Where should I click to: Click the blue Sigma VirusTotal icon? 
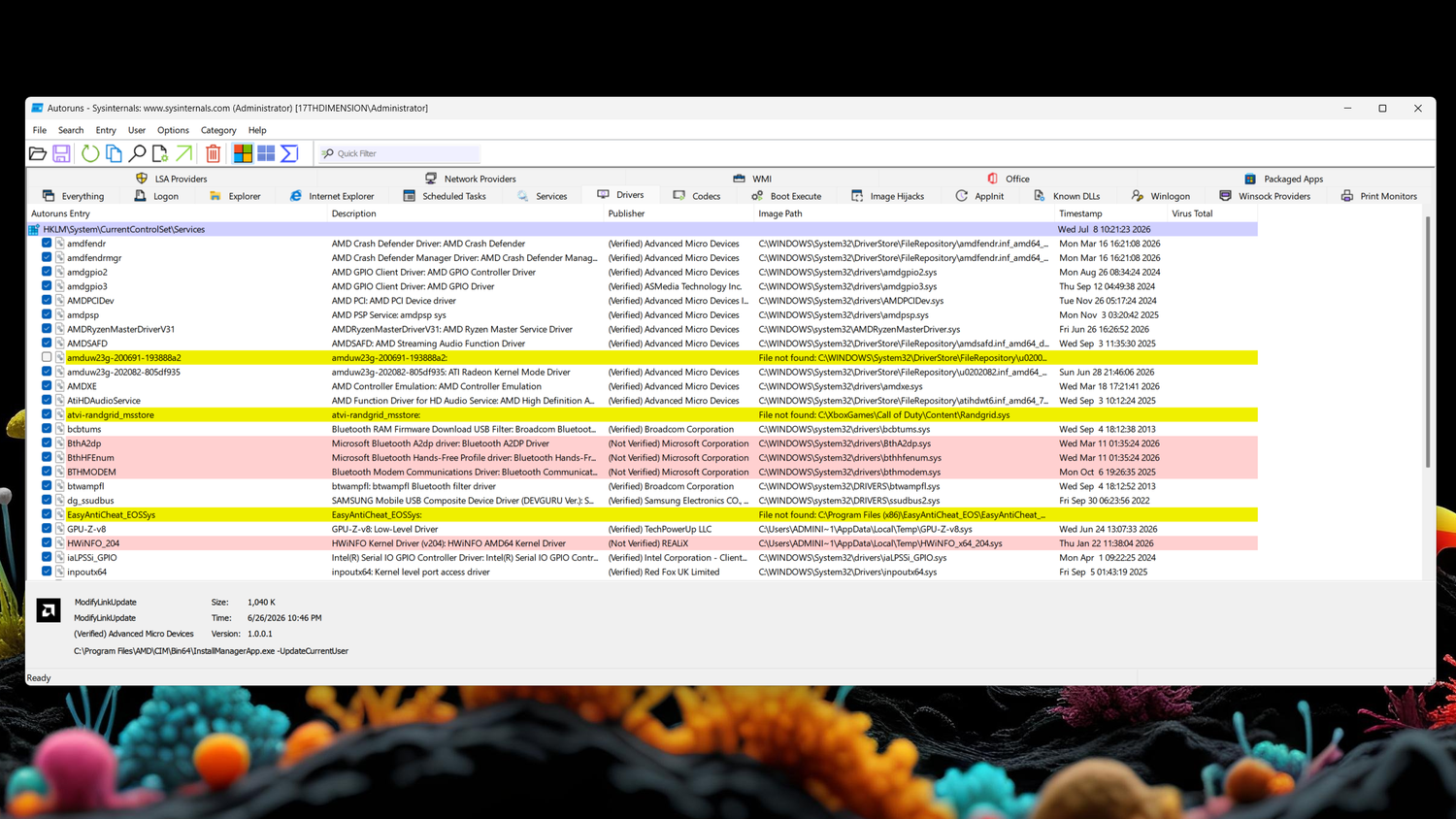(x=289, y=153)
